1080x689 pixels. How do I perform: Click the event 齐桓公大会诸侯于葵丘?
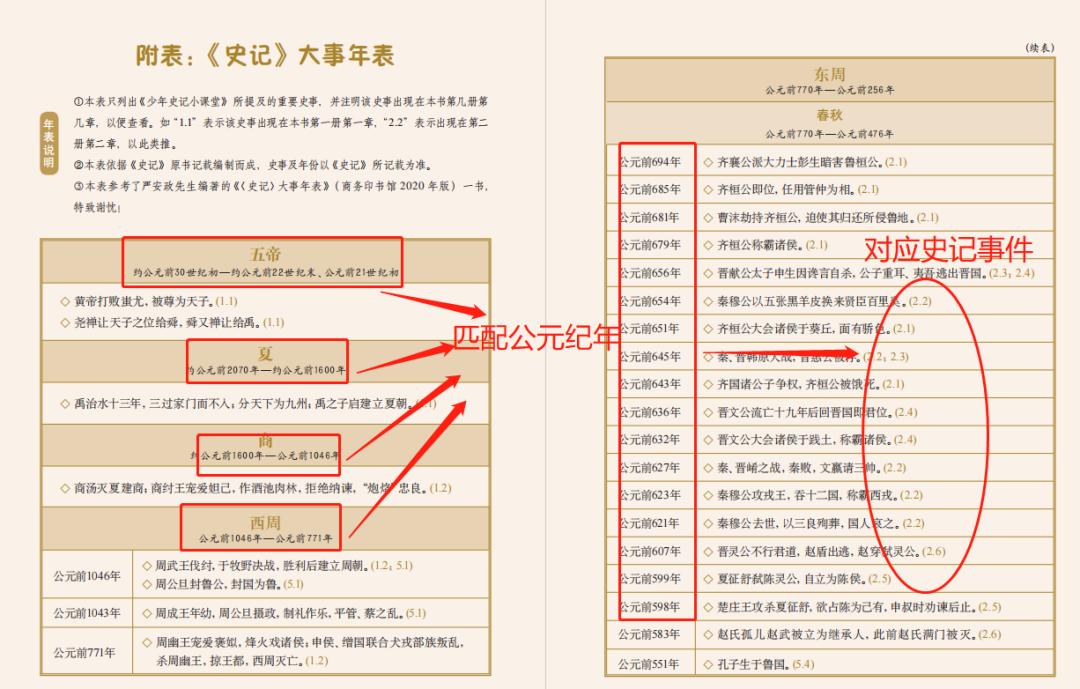click(x=809, y=329)
